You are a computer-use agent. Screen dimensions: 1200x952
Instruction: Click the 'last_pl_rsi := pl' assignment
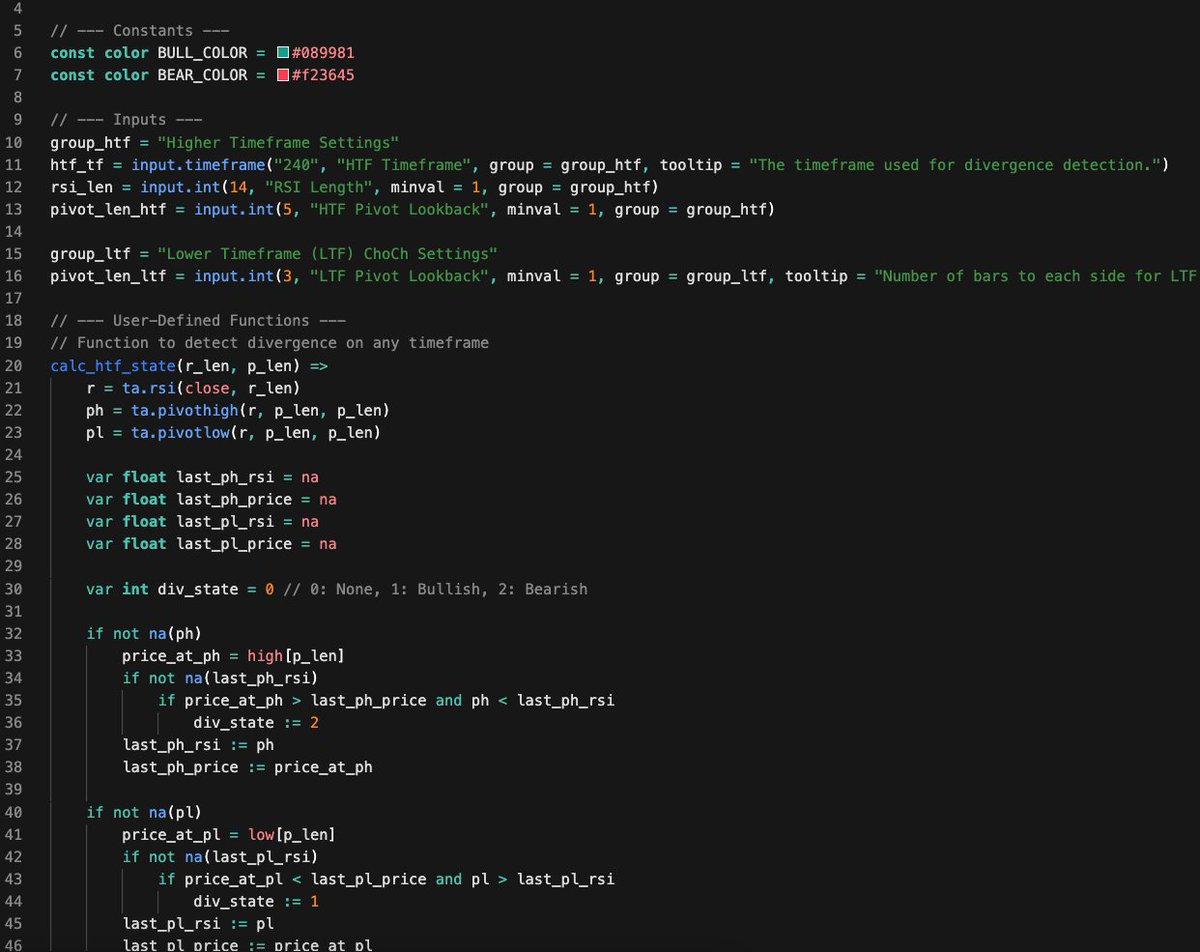198,924
